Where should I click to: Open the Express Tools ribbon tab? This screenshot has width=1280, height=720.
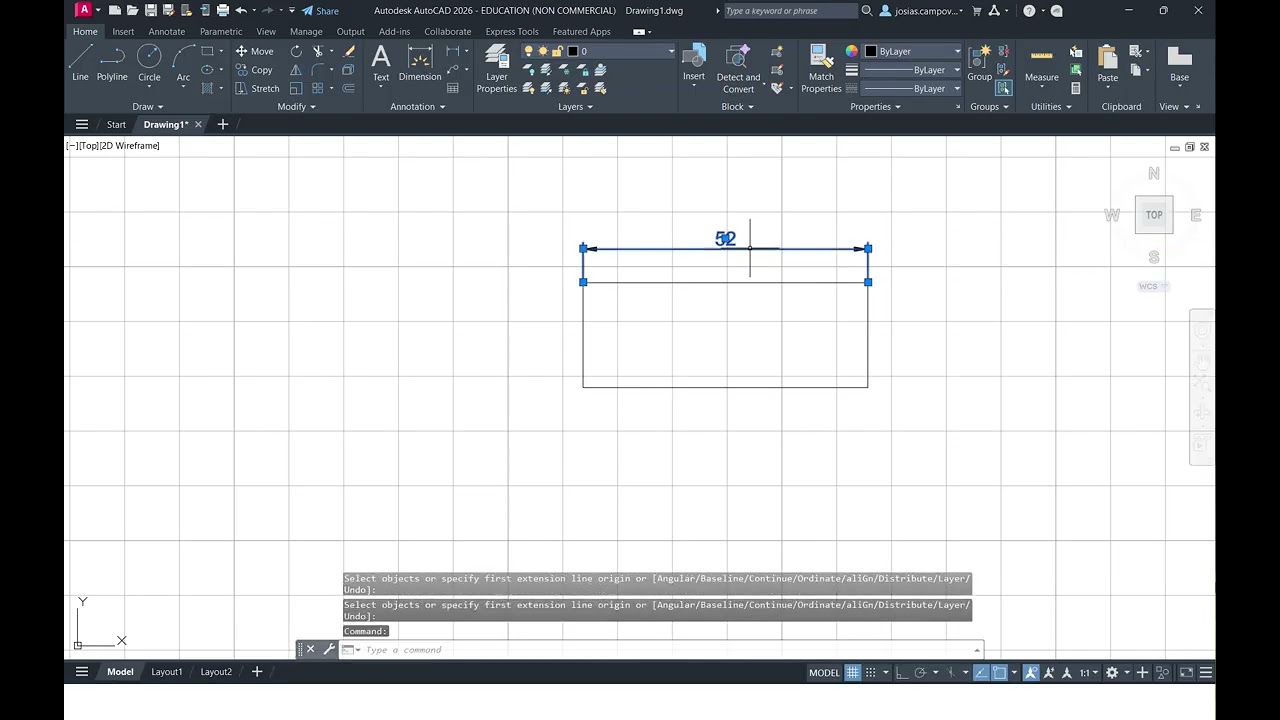(512, 31)
